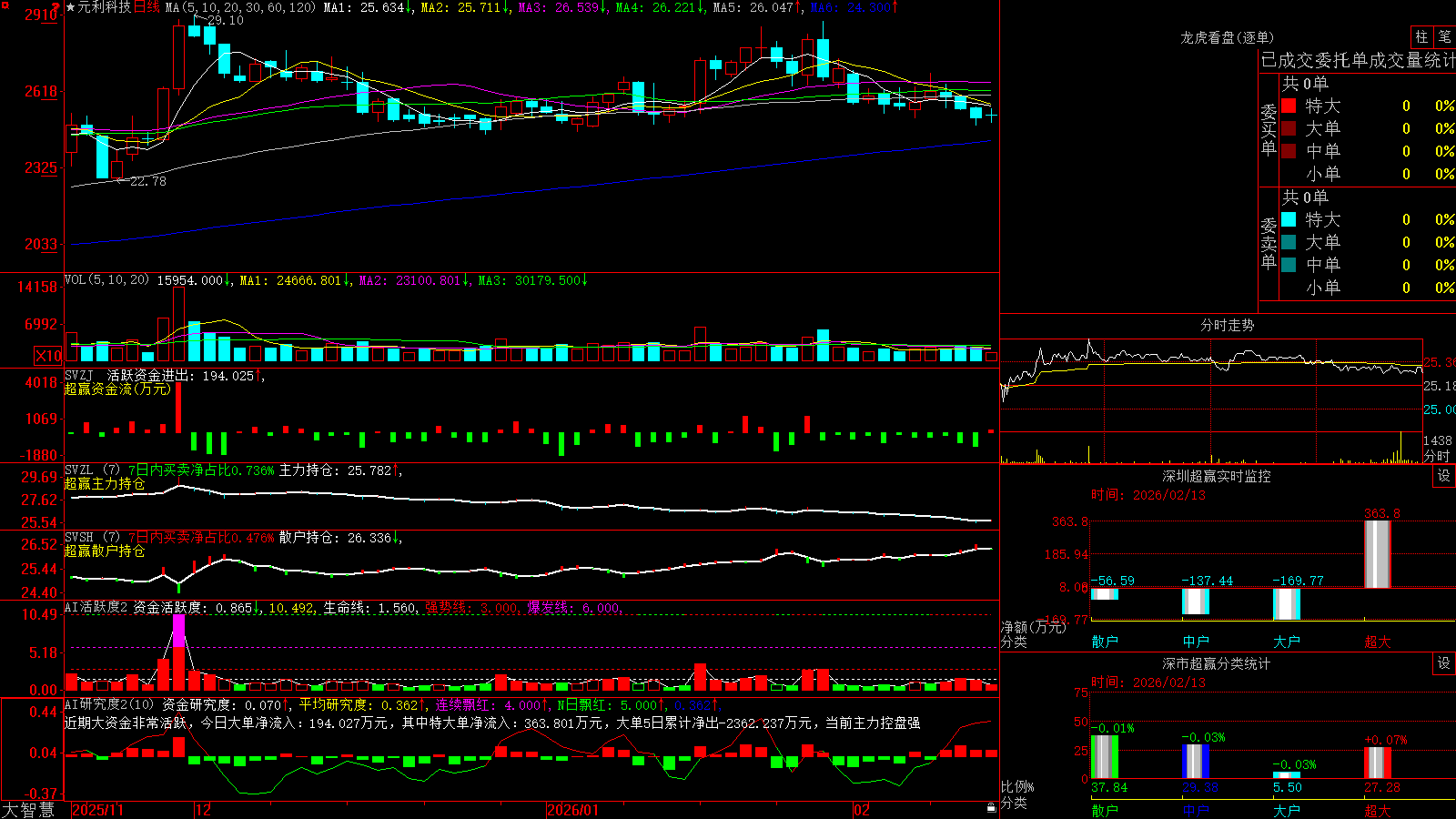Switch order panel to 柱 (bar) view
The height and width of the screenshot is (819, 1456).
coord(1421,36)
